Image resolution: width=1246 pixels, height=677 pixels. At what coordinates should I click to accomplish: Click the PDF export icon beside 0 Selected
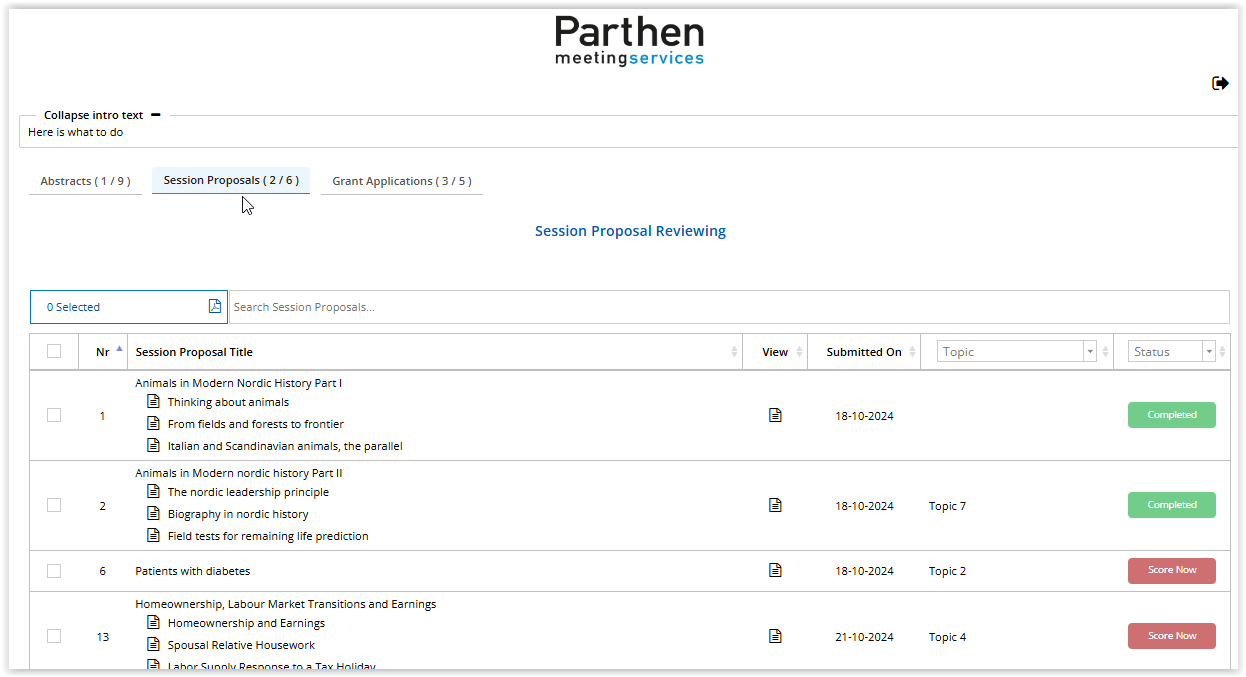(x=215, y=307)
